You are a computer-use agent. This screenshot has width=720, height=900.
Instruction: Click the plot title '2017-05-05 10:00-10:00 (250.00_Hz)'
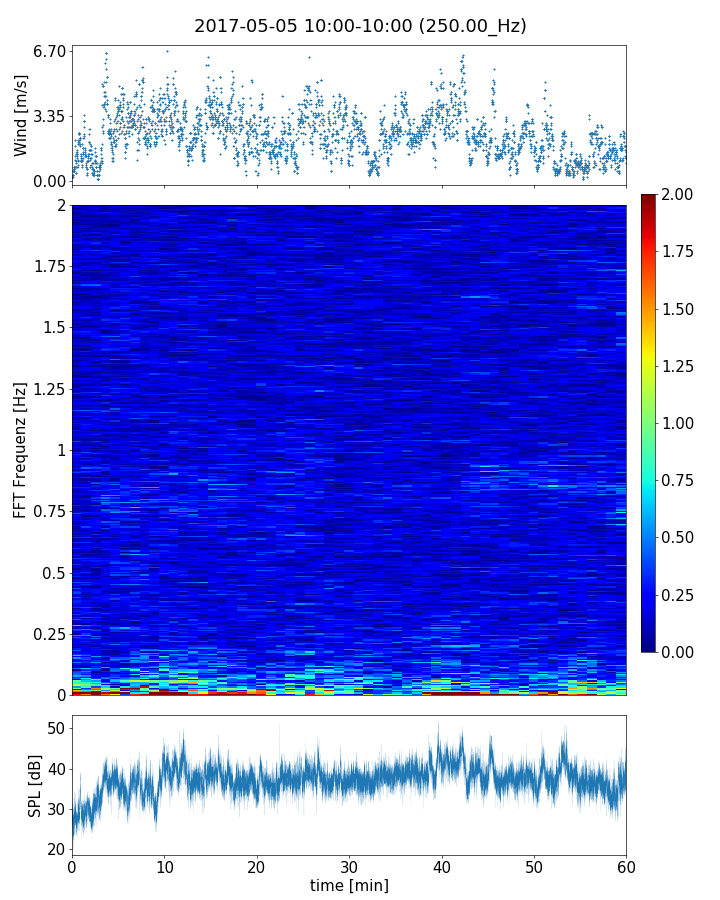360,26
